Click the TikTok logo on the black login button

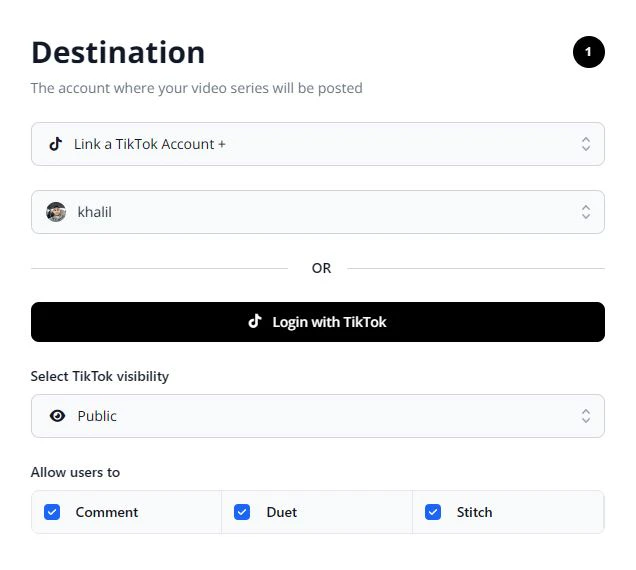(x=255, y=322)
